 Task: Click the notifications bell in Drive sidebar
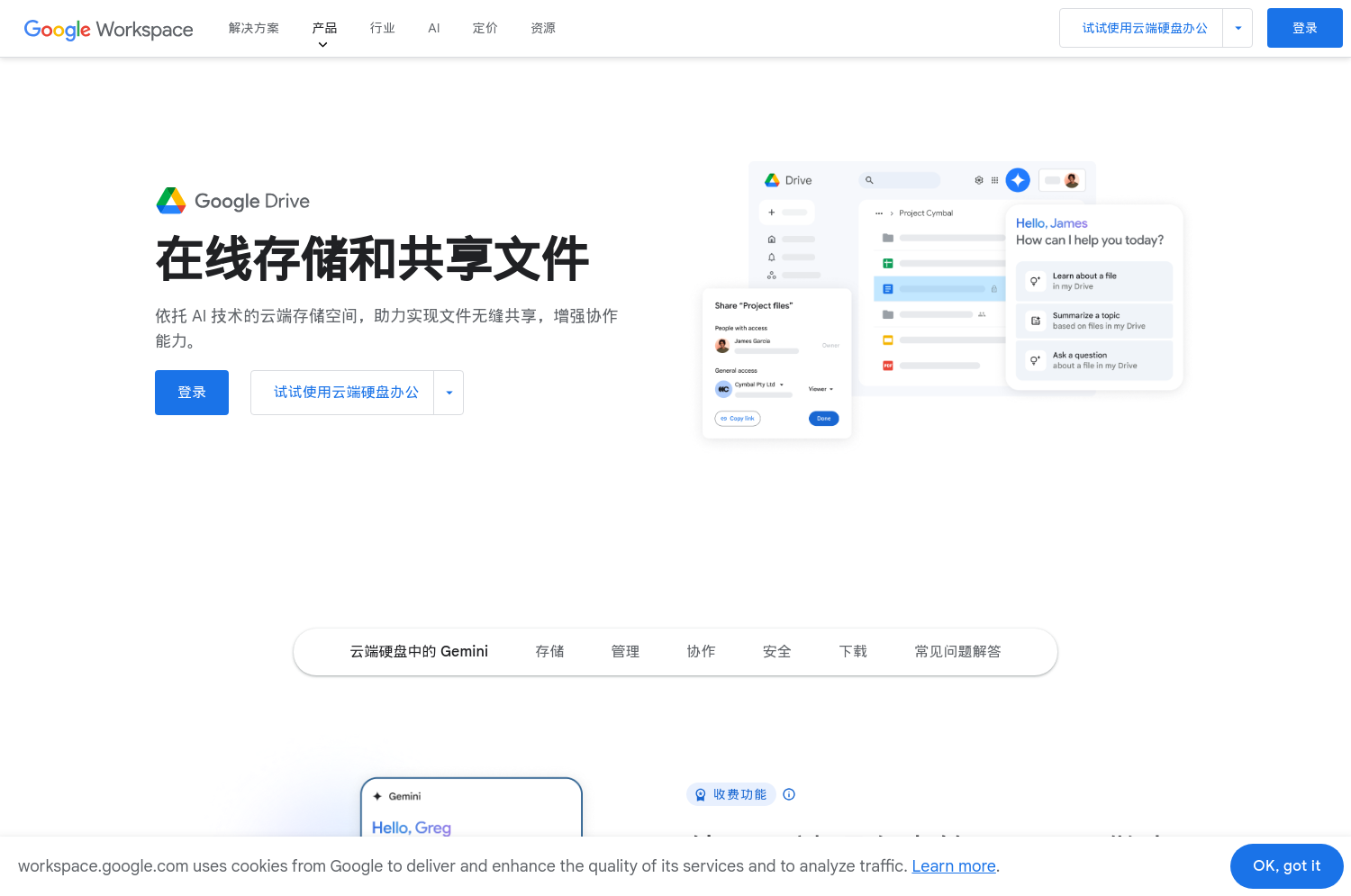coord(771,258)
